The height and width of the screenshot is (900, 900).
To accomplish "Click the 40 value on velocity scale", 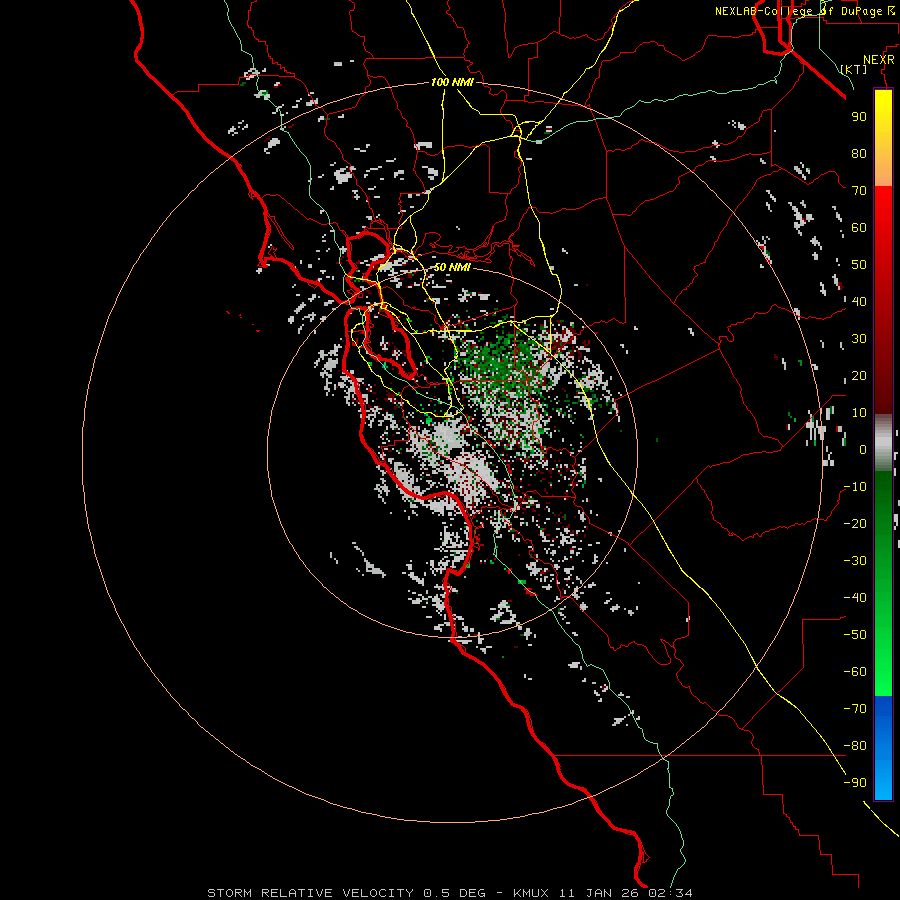I will 859,301.
